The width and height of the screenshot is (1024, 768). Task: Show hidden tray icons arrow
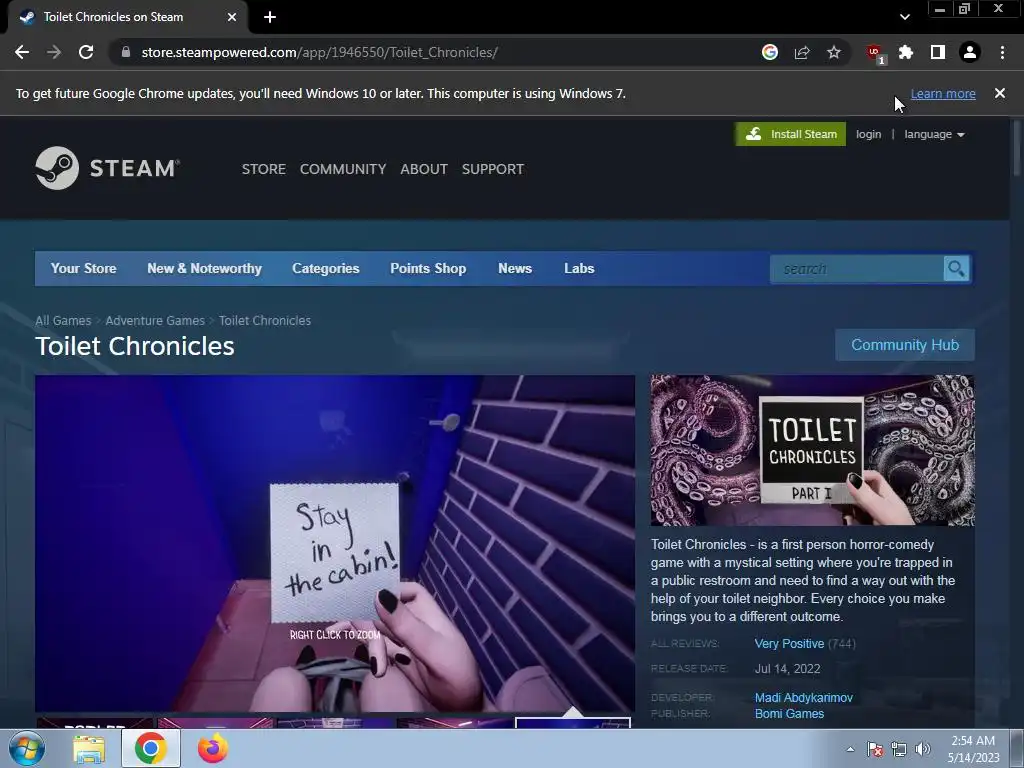[850, 749]
